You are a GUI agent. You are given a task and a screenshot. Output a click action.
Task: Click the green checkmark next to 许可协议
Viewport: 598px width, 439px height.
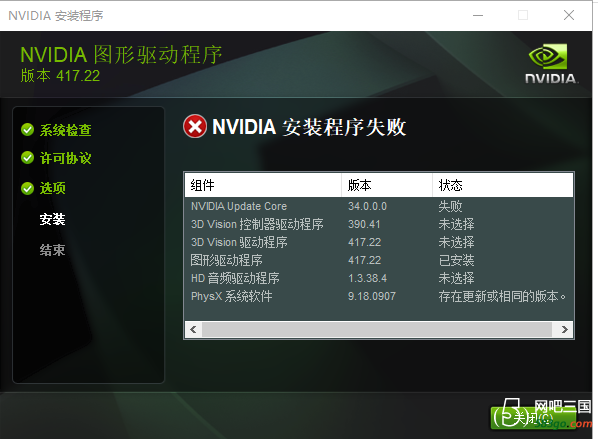[x=27, y=158]
